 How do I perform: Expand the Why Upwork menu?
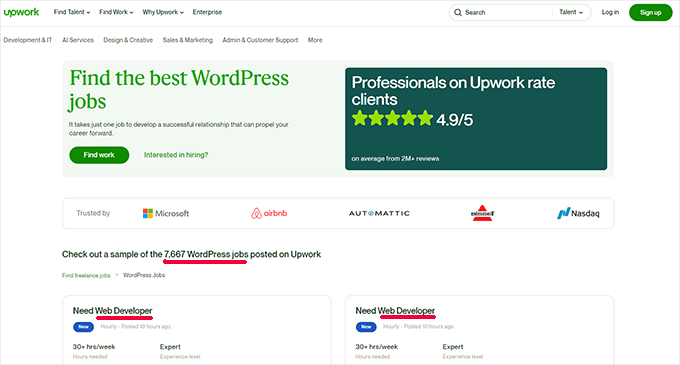pyautogui.click(x=163, y=12)
